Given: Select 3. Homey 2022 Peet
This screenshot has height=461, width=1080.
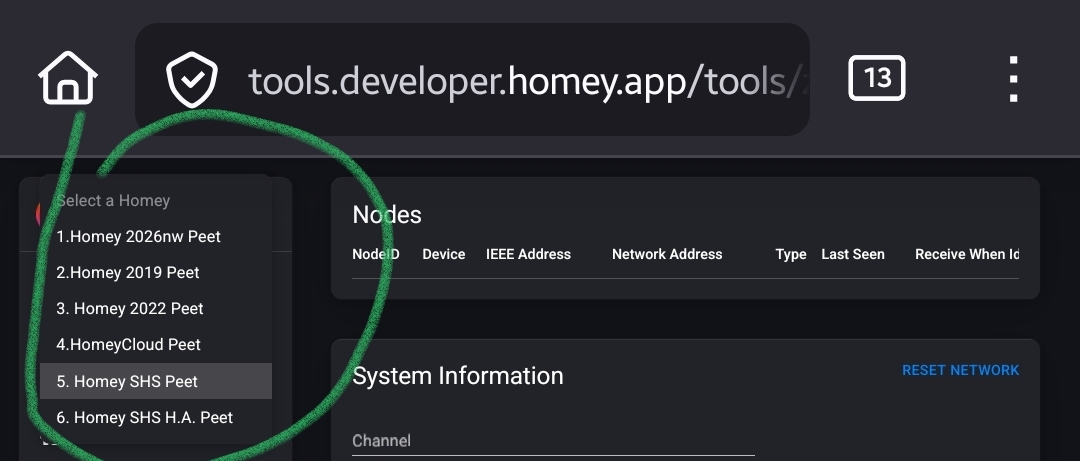Looking at the screenshot, I should click(x=156, y=308).
